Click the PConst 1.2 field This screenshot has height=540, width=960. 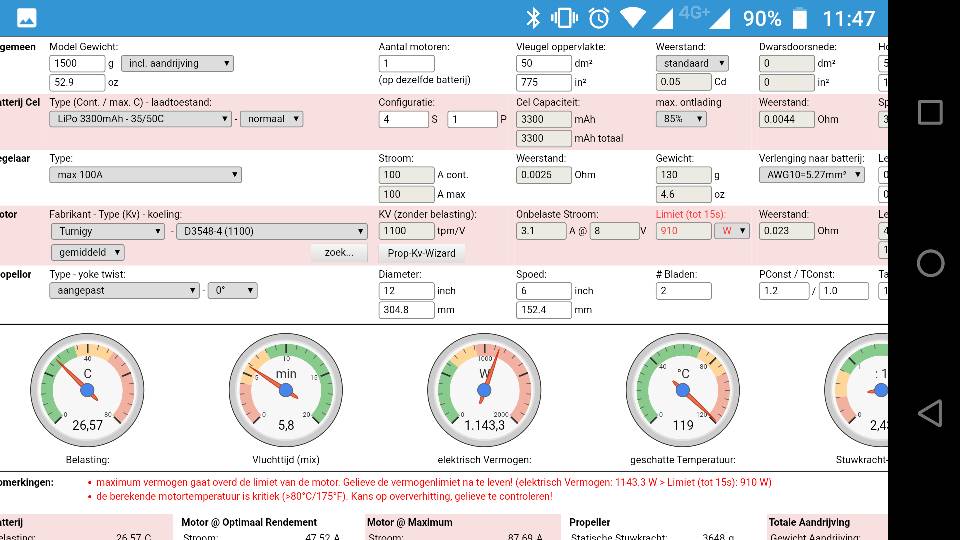[x=784, y=290]
